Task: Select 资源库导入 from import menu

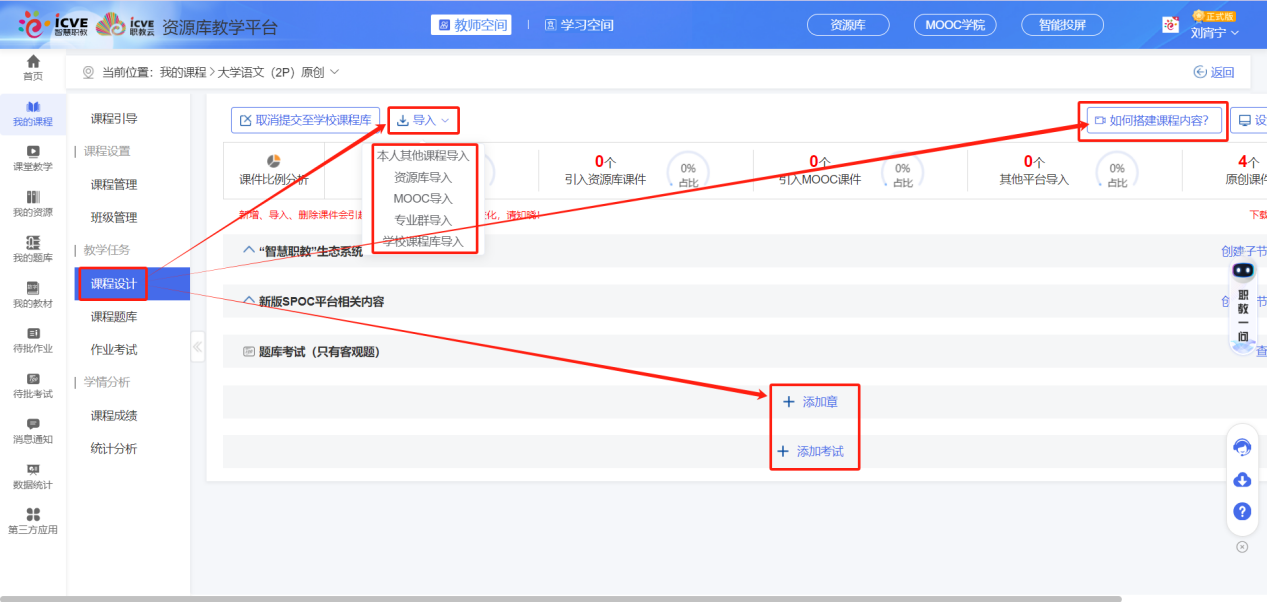Action: 423,177
